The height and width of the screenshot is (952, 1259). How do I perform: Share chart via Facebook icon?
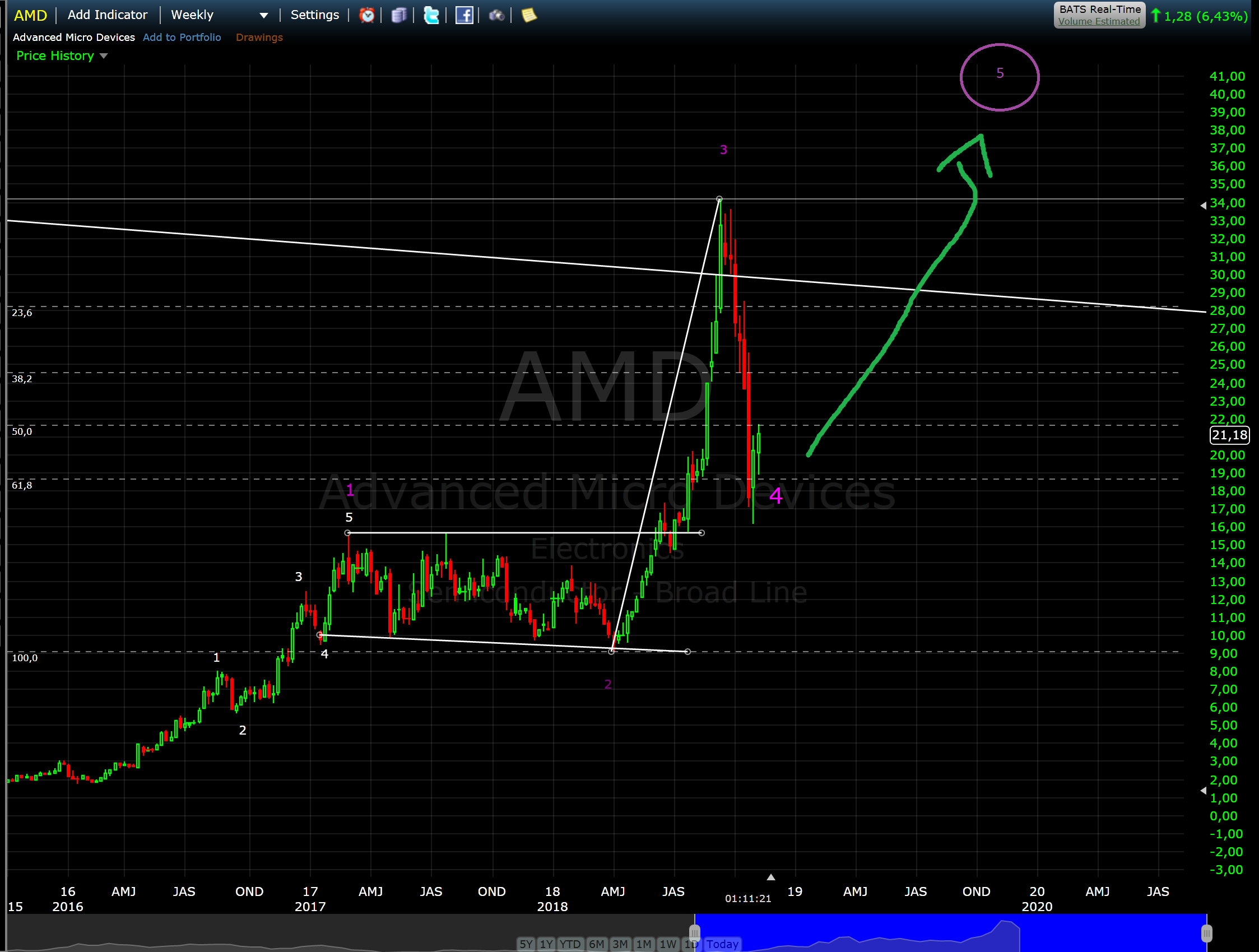(464, 15)
